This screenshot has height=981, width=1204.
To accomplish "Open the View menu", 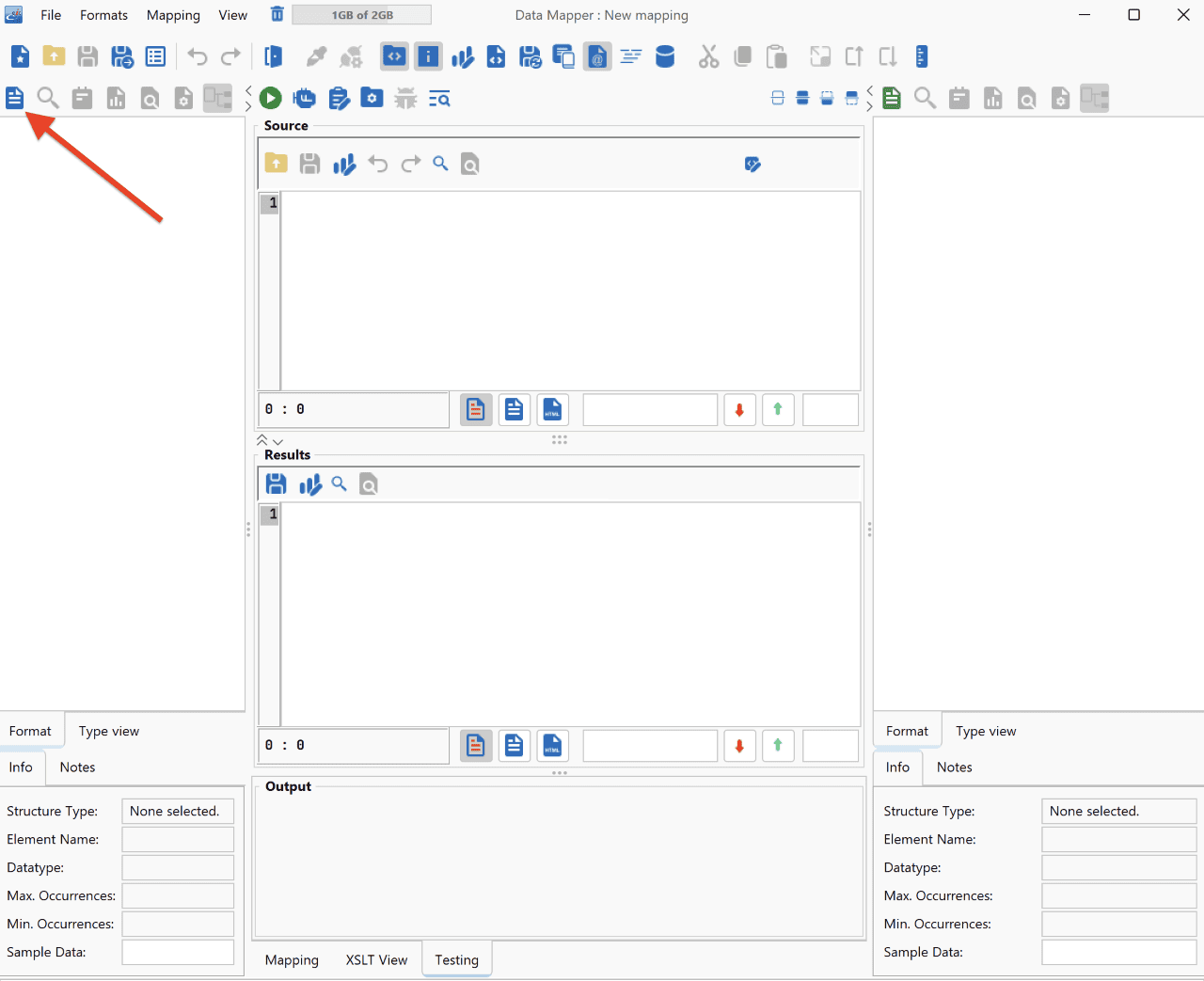I will (233, 15).
